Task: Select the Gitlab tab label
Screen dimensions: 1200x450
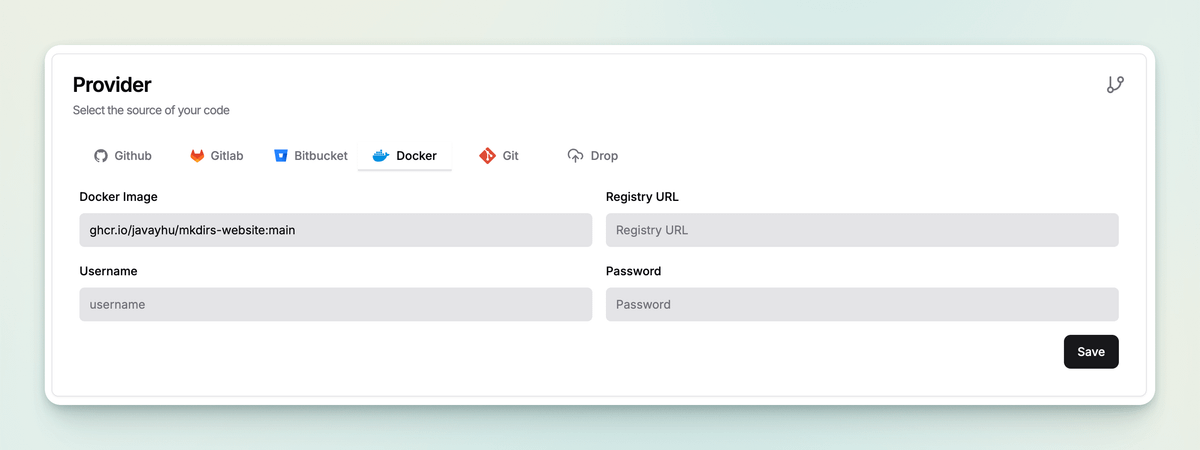Action: [227, 156]
